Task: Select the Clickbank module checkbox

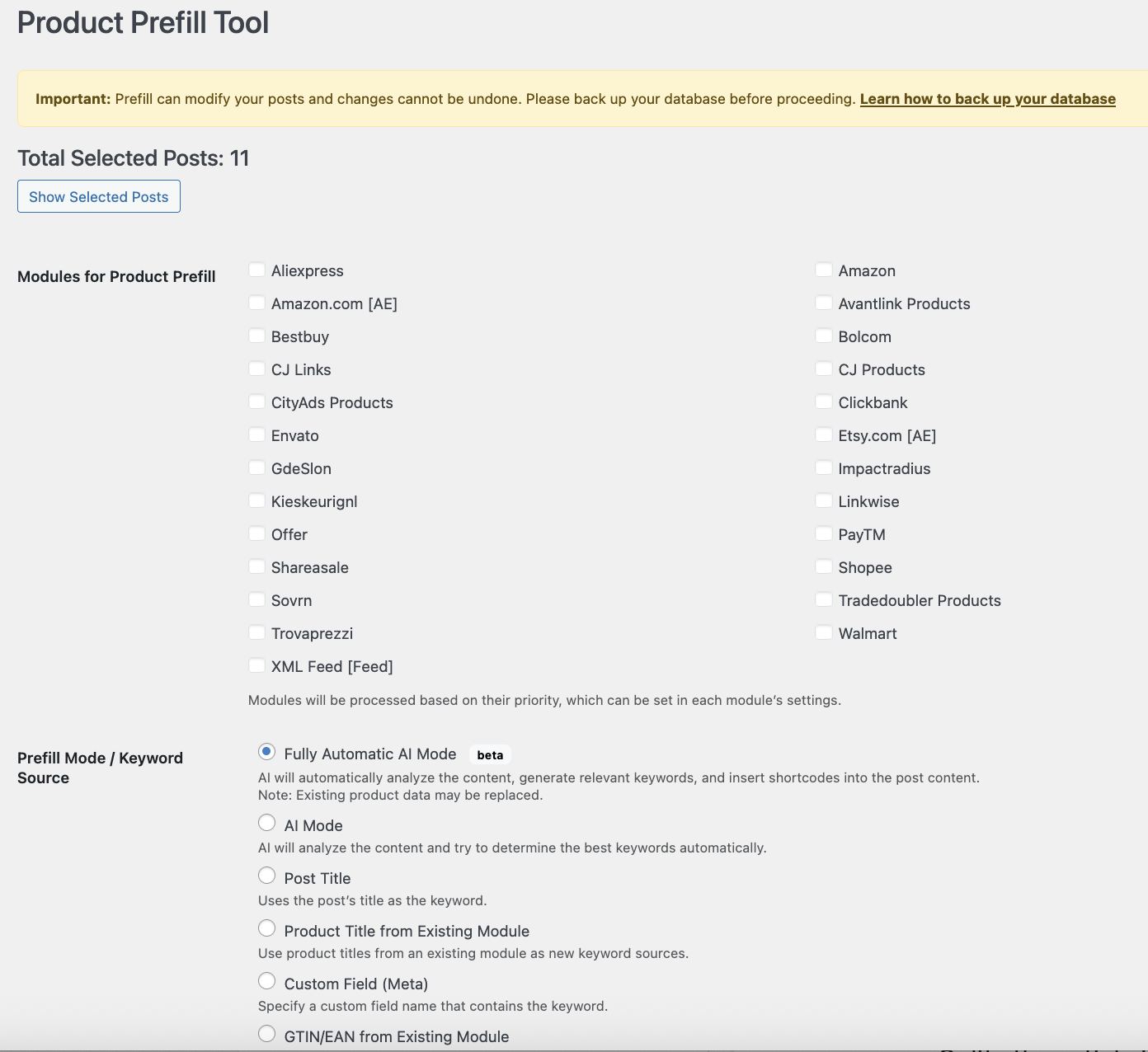Action: (x=824, y=402)
